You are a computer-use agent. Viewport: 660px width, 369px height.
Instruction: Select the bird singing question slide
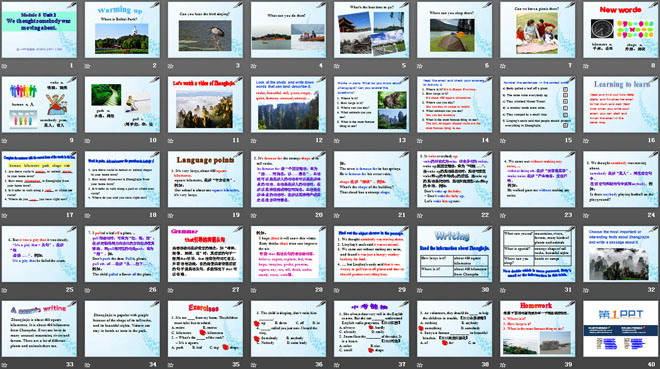(205, 30)
